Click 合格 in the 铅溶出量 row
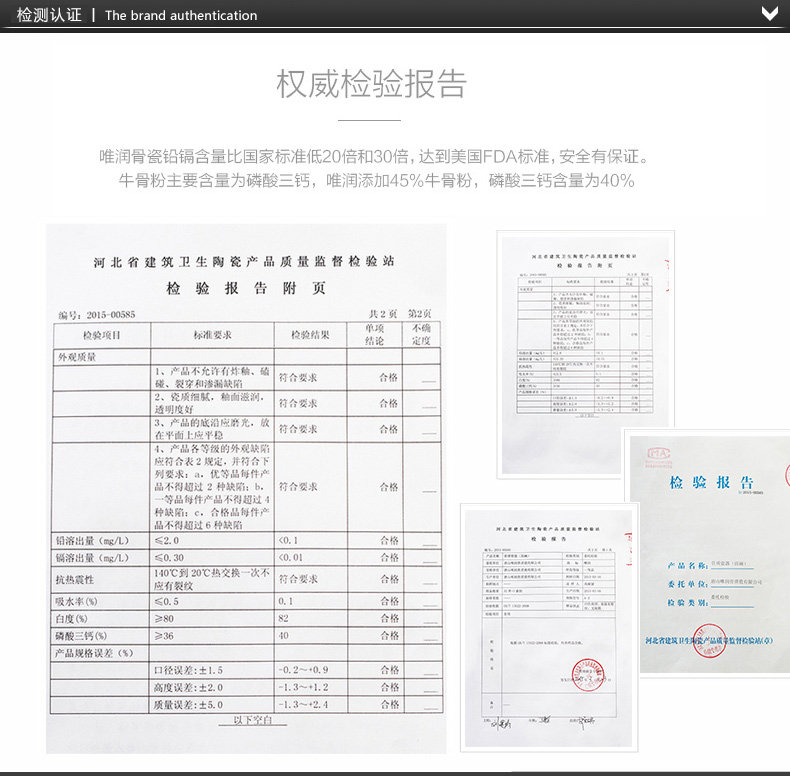The width and height of the screenshot is (790, 776). point(389,541)
